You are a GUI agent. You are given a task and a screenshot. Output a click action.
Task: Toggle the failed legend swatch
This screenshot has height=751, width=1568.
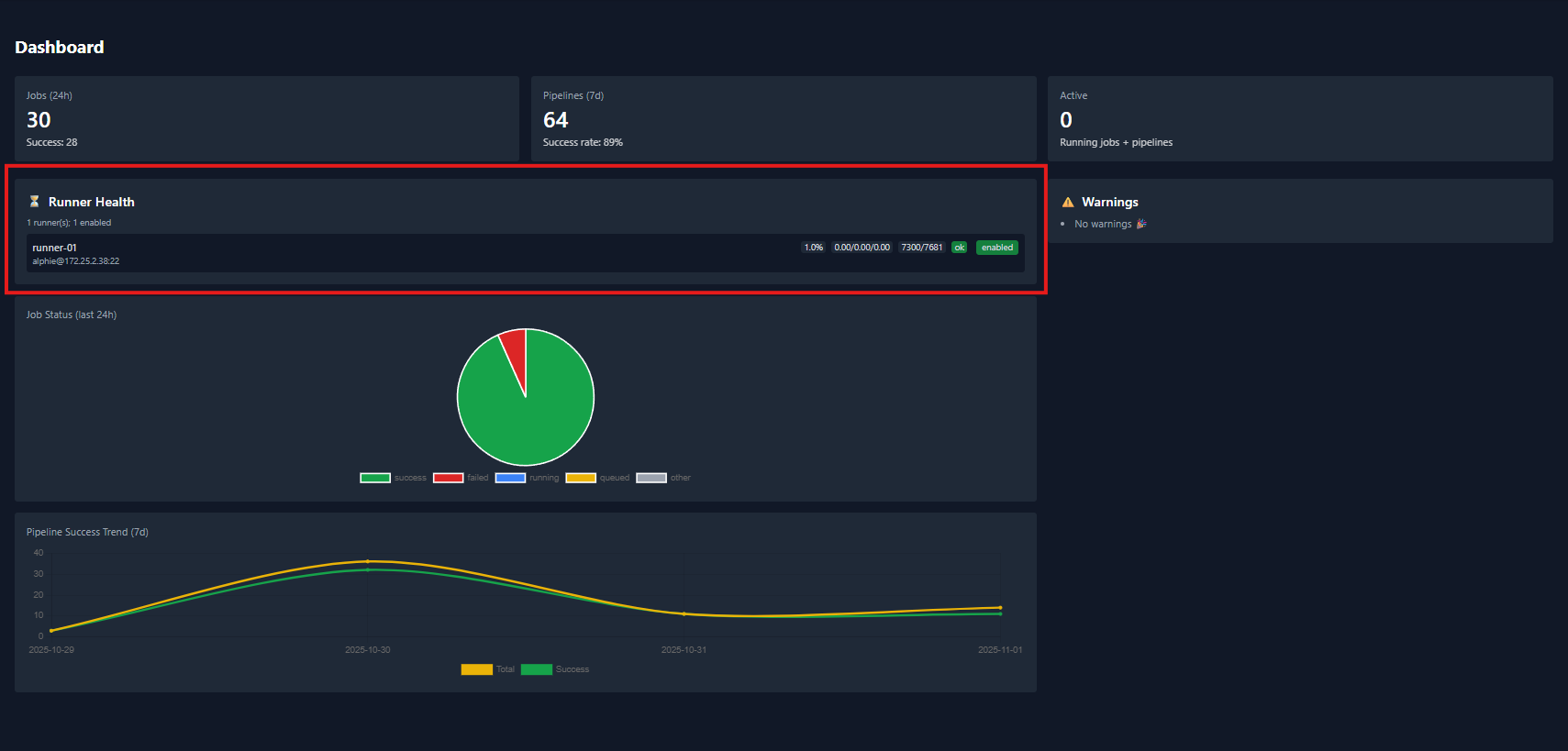tap(448, 478)
